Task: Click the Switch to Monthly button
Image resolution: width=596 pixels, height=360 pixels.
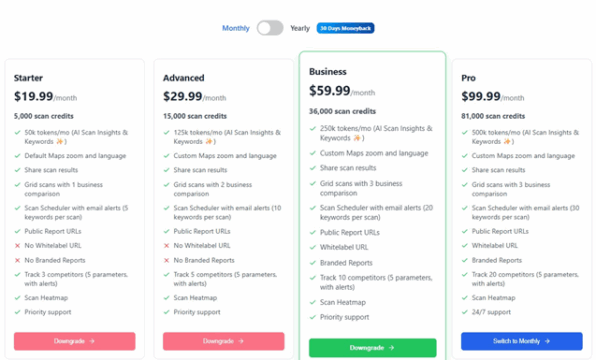Action: click(522, 341)
